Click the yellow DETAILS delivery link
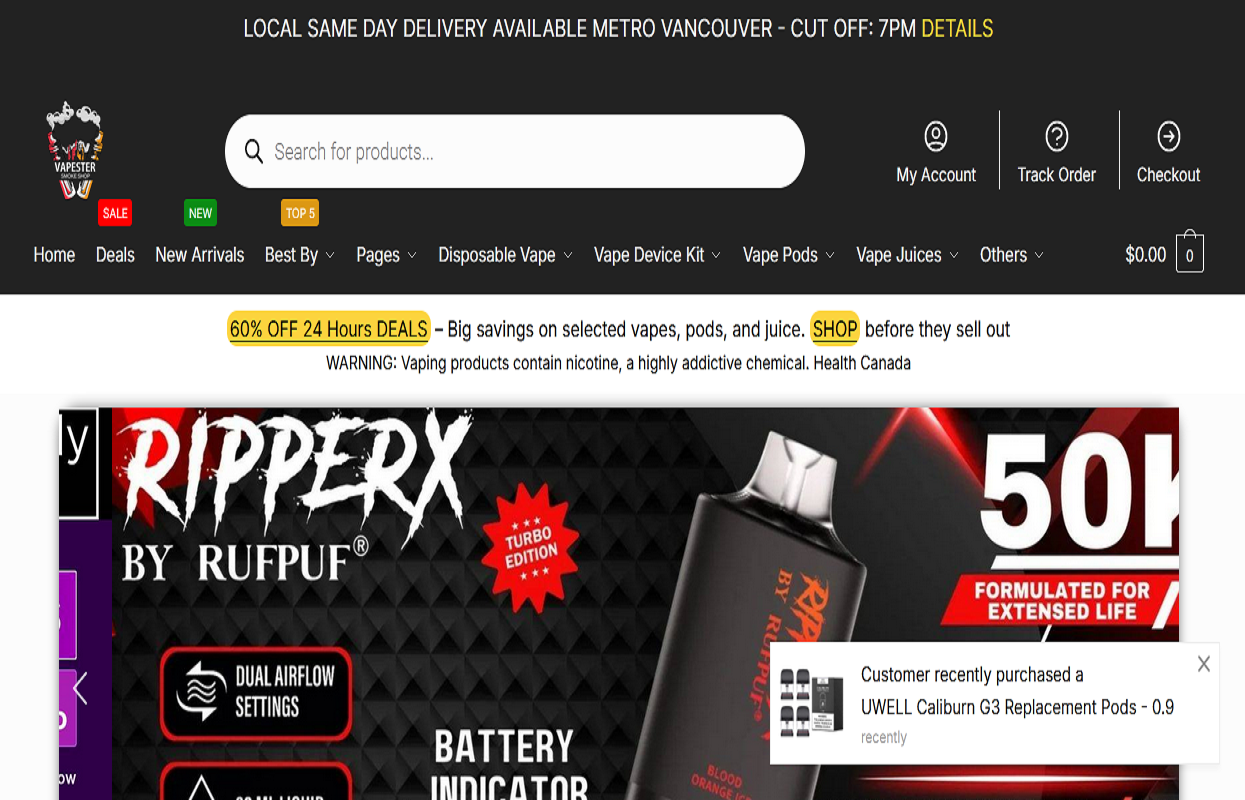This screenshot has width=1245, height=800. (957, 28)
